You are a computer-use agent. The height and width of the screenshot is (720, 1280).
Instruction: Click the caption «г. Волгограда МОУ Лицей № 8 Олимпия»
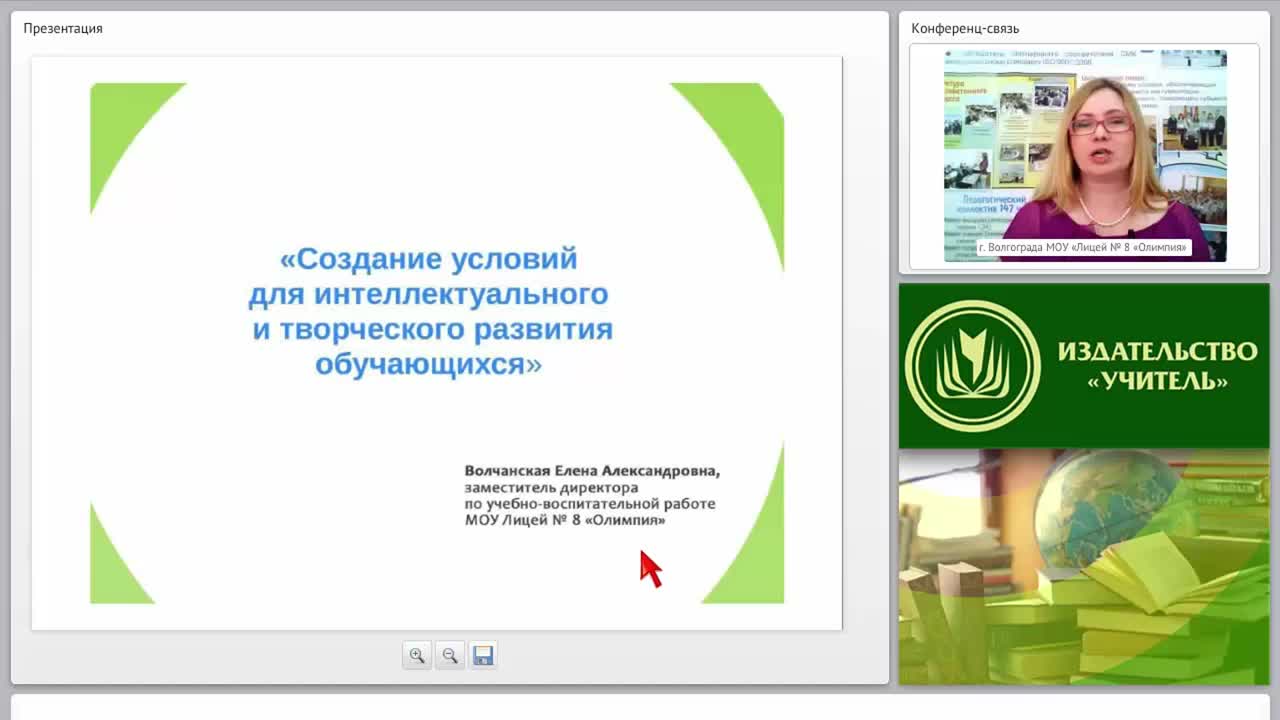click(1083, 247)
